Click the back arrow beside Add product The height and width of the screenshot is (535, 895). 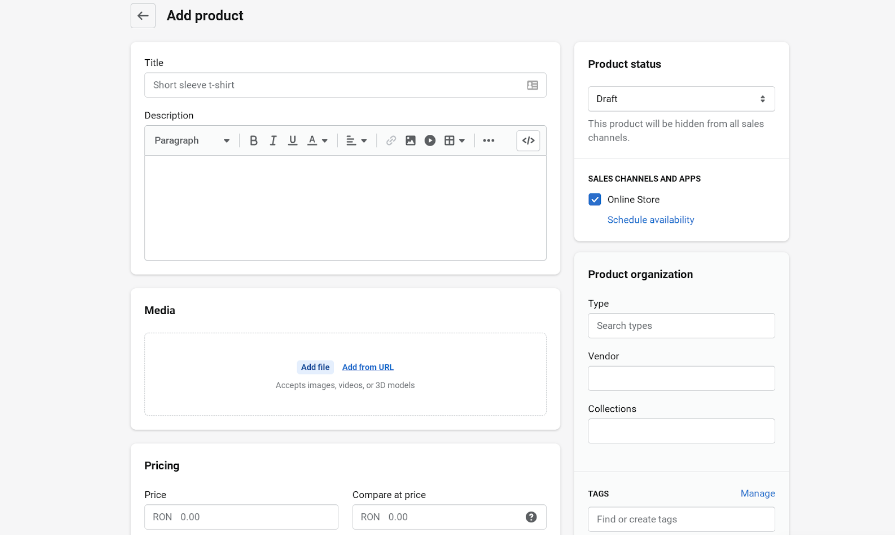click(143, 16)
